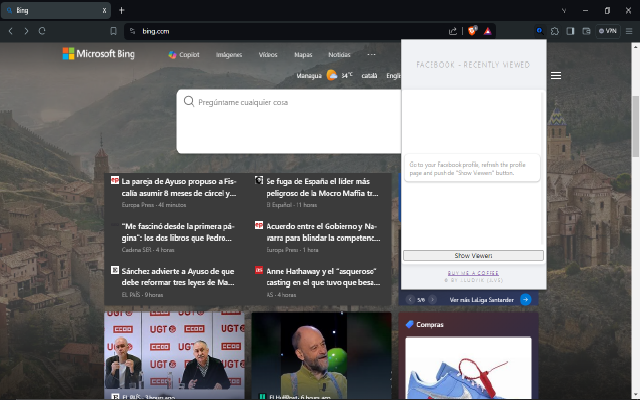Open the Copilot menu item
Viewport: 640px width, 400px height.
click(x=184, y=55)
